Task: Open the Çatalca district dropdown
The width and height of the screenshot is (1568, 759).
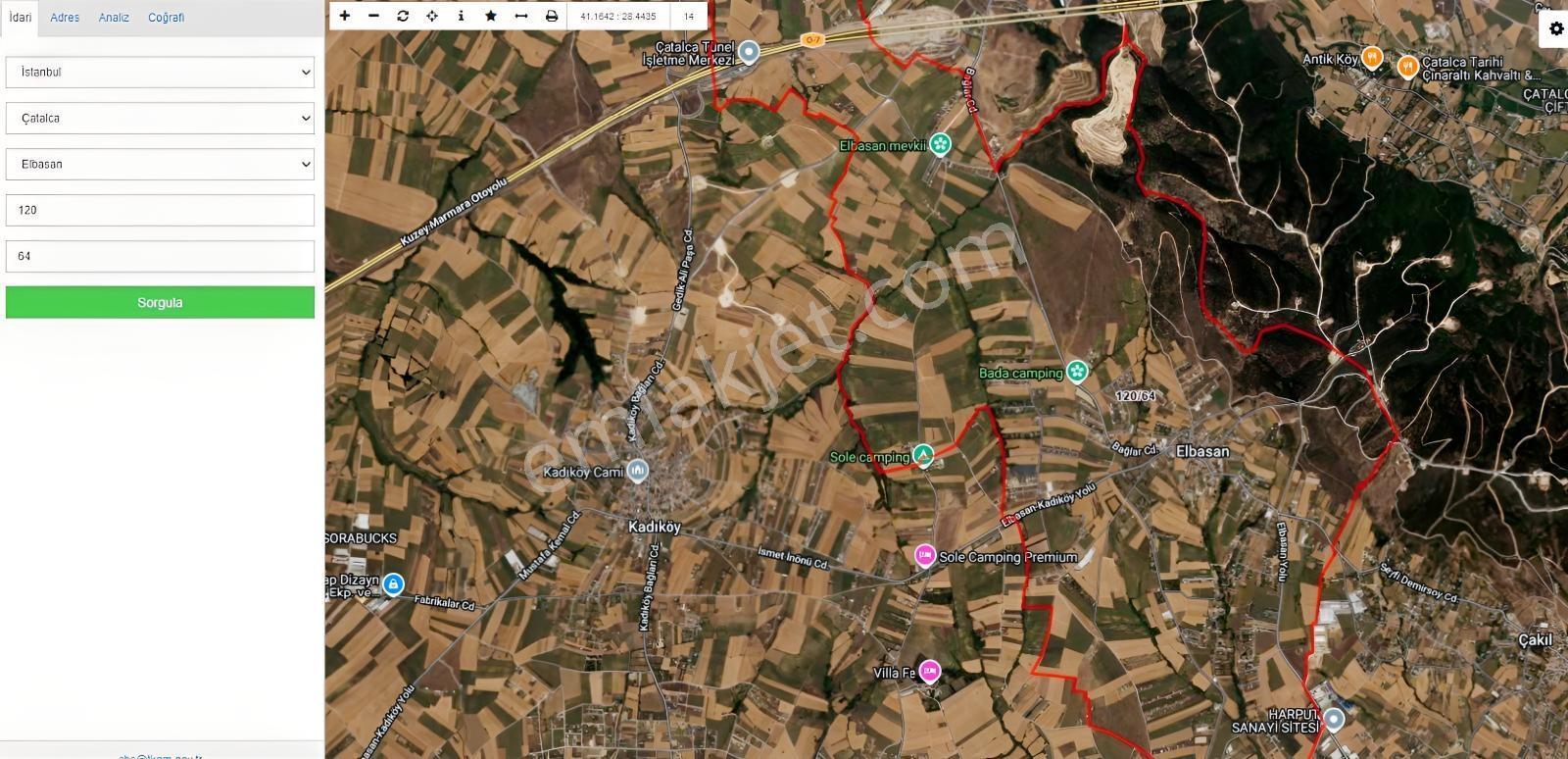Action: coord(160,118)
